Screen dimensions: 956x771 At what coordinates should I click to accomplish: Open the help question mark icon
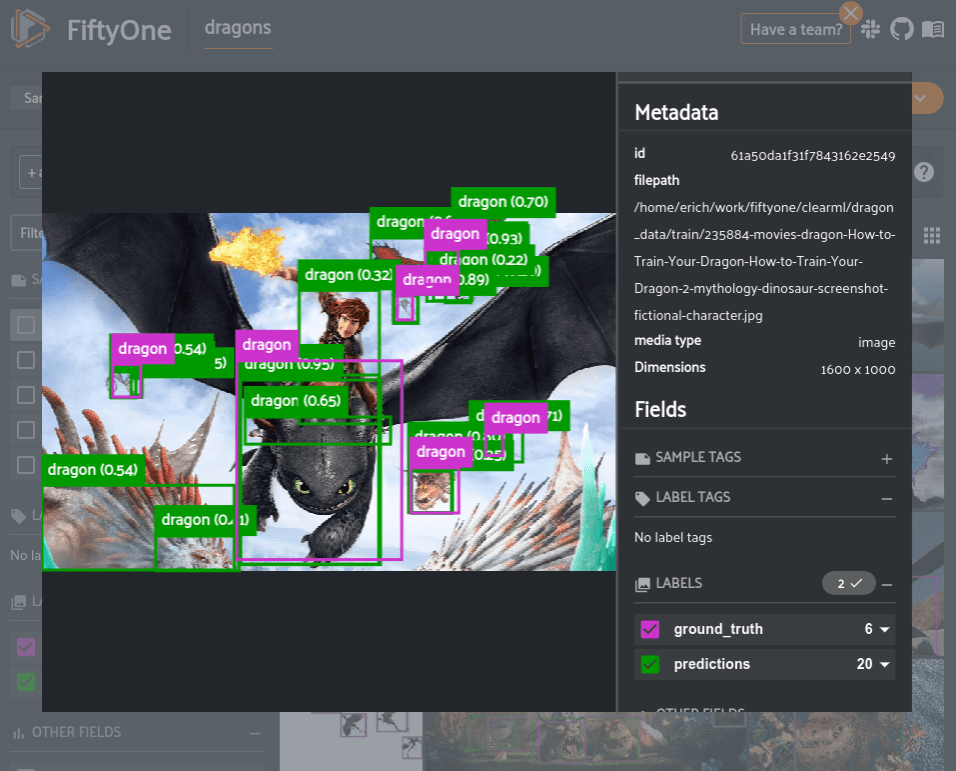coord(924,172)
